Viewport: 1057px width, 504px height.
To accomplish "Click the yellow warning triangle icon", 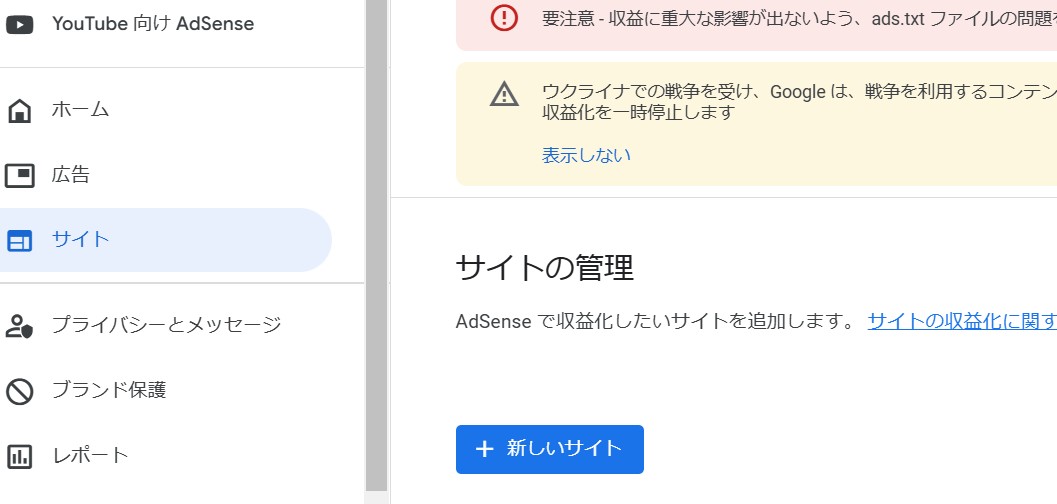I will [504, 95].
